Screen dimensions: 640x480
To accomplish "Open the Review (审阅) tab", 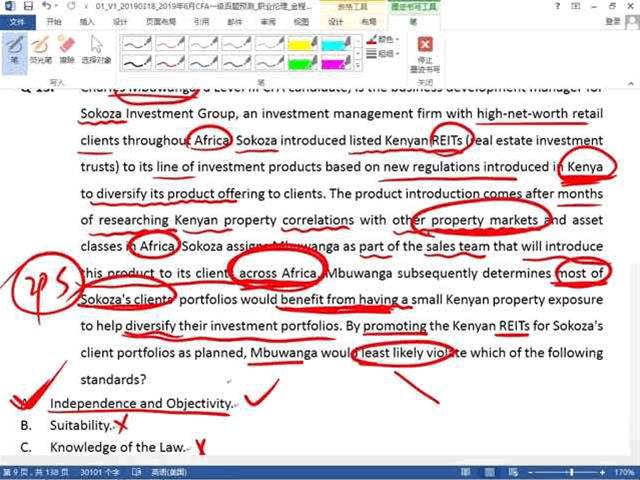I will [268, 22].
